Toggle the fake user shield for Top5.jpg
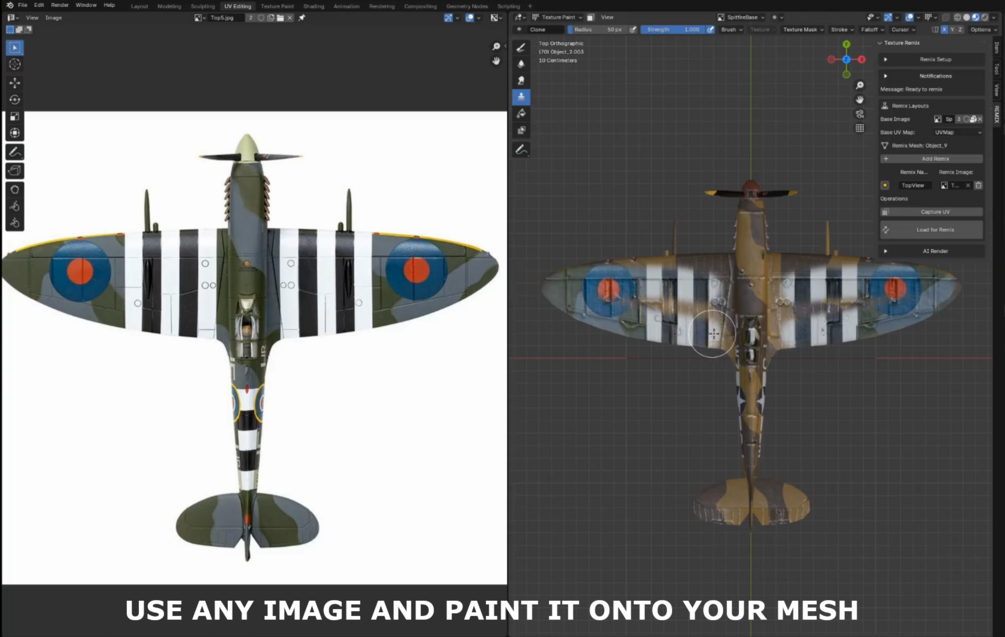Screen dimensions: 1005x637 [x=261, y=18]
